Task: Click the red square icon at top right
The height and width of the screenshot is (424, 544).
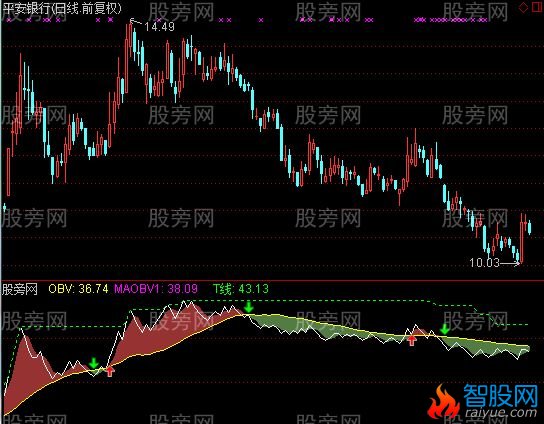Action: pyautogui.click(x=538, y=7)
